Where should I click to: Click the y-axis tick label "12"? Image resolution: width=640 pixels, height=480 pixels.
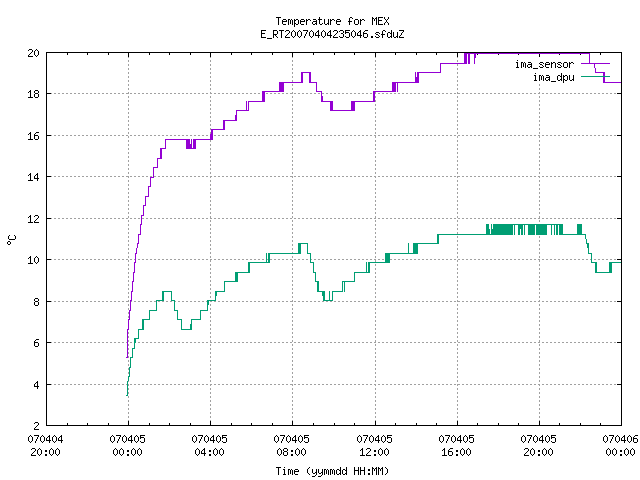[x=33, y=219]
